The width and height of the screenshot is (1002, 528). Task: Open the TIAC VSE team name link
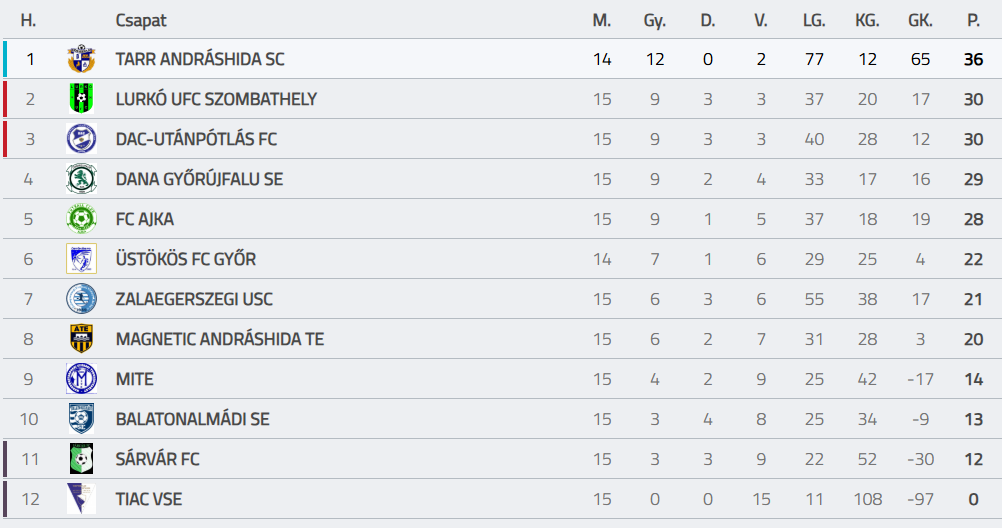click(x=149, y=499)
